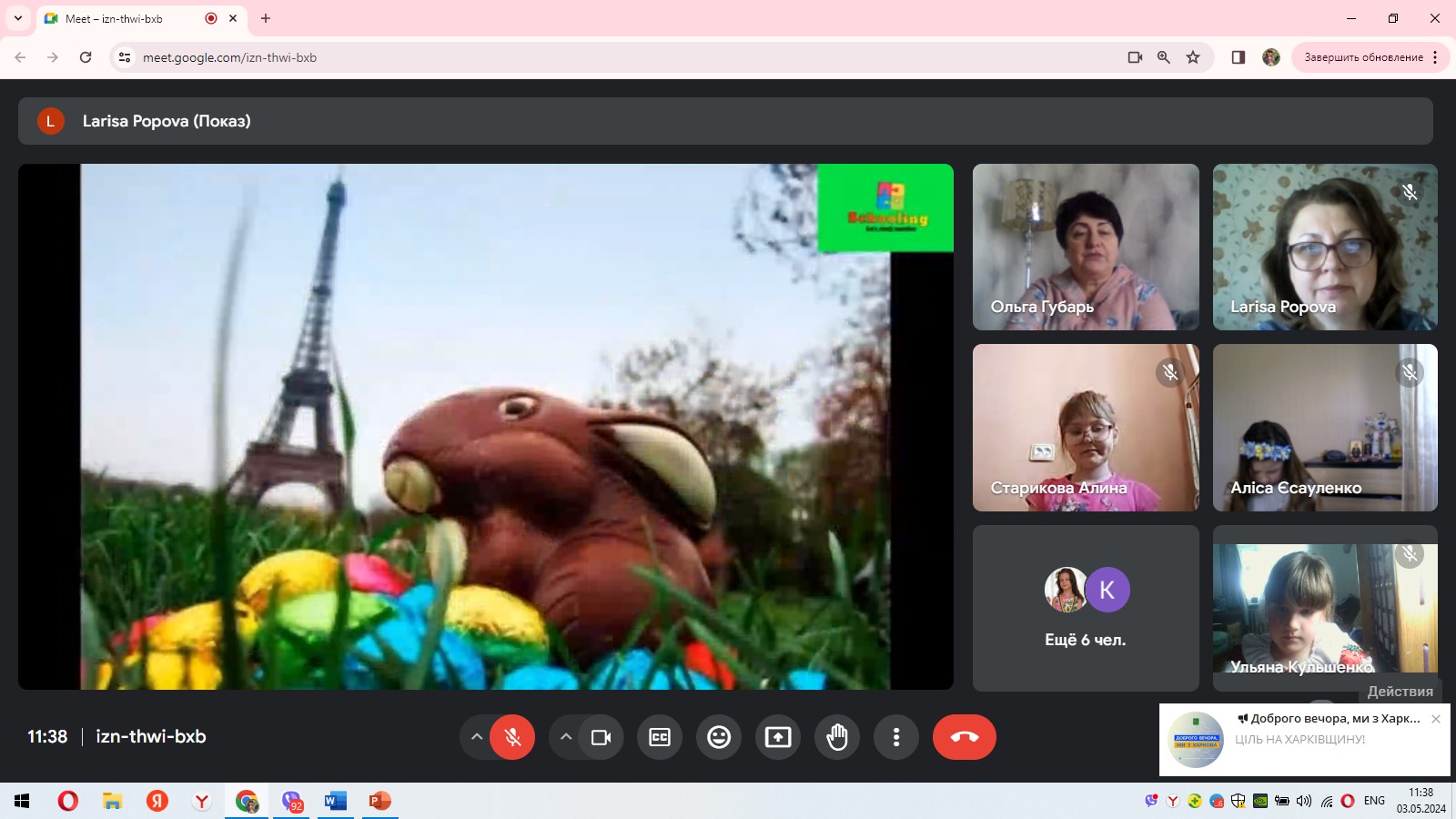Open the tab search dropdown arrow
This screenshot has width=1456, height=819.
(17, 18)
